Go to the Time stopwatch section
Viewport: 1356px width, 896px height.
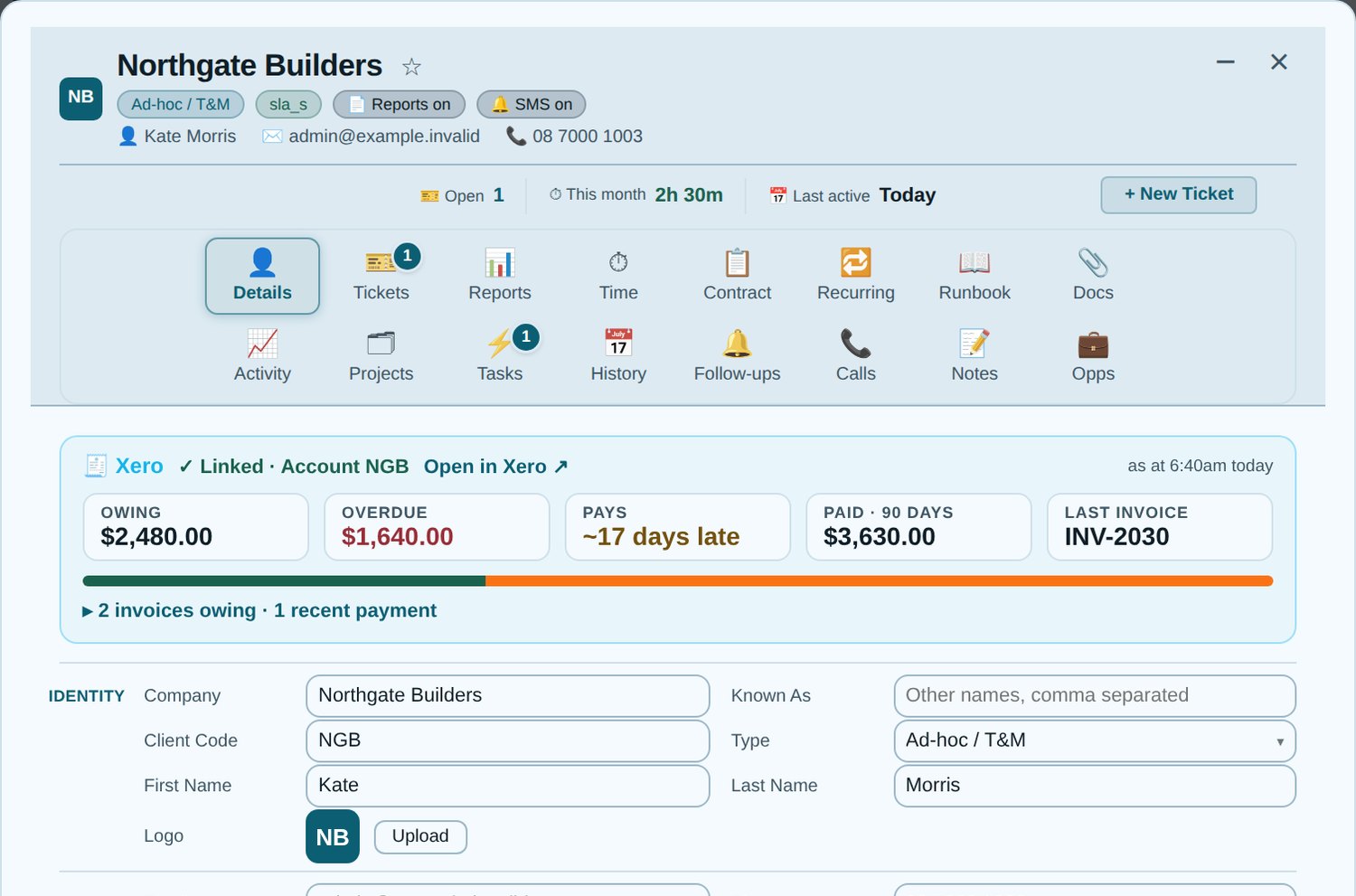tap(618, 276)
